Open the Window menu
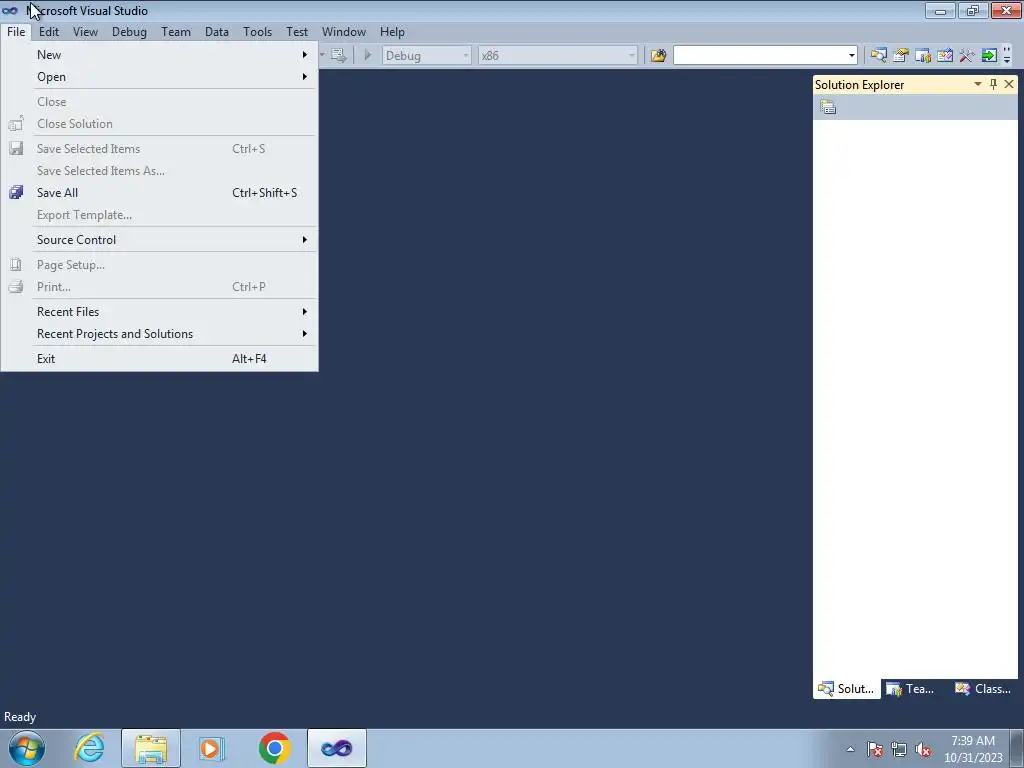This screenshot has height=768, width=1024. tap(344, 31)
